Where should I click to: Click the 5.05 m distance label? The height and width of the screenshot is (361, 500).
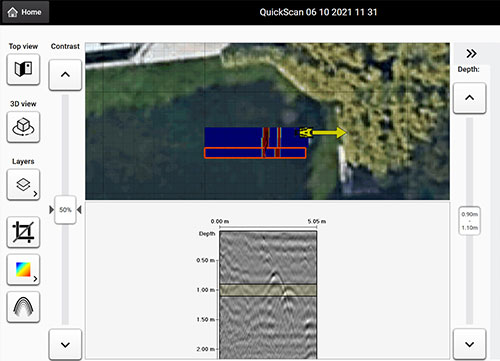(317, 221)
